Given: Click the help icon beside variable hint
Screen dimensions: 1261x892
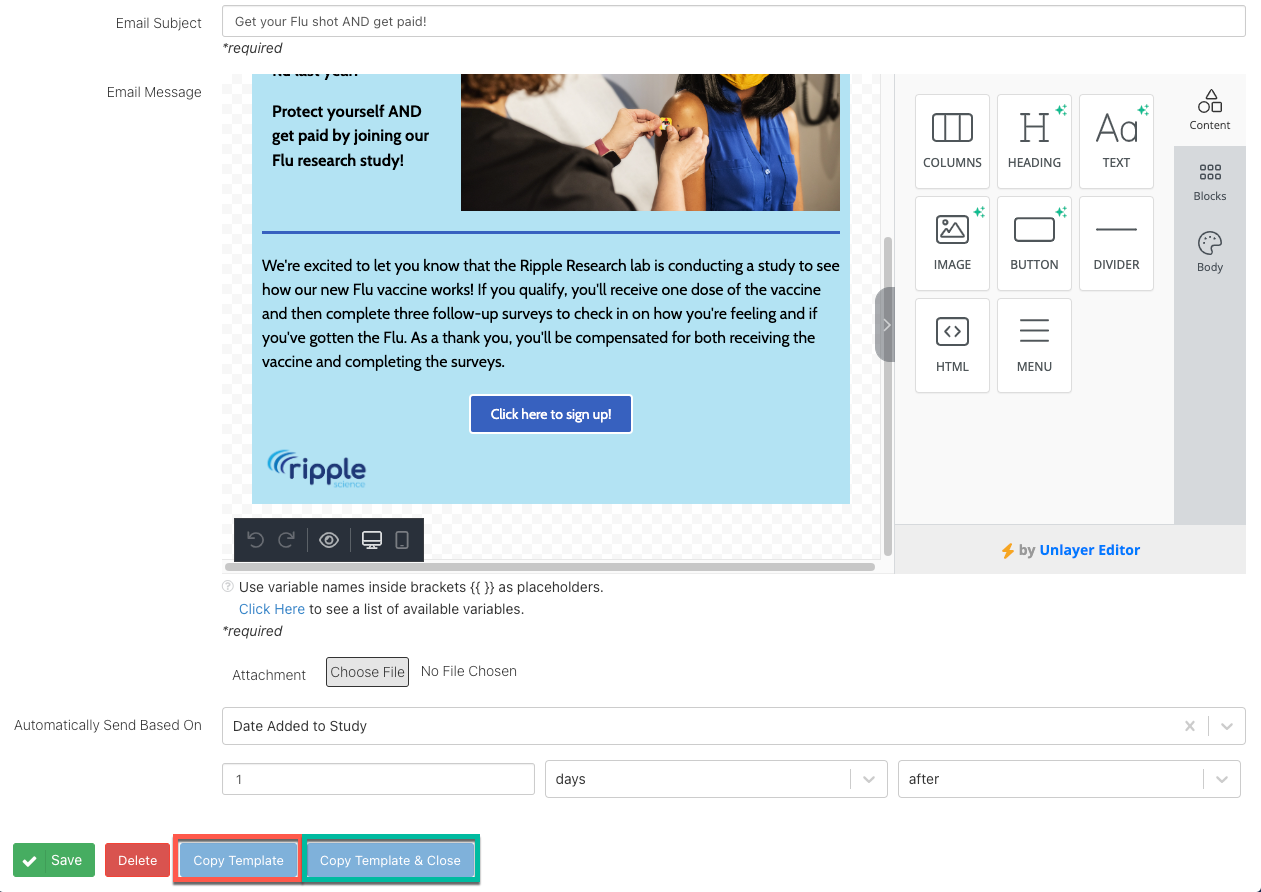Looking at the screenshot, I should click(228, 587).
